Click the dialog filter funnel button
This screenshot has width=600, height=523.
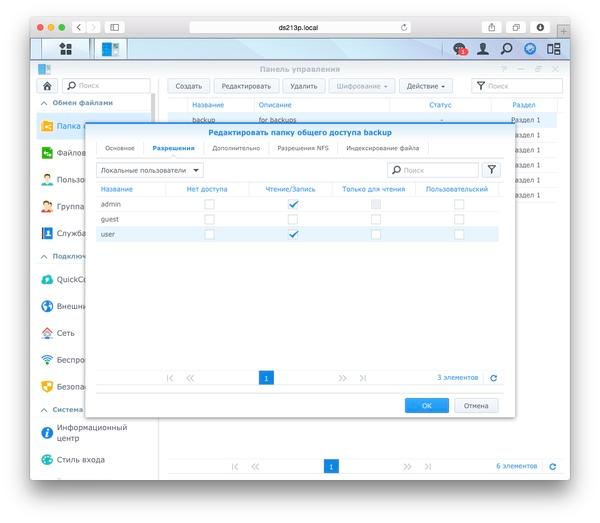[x=491, y=170]
